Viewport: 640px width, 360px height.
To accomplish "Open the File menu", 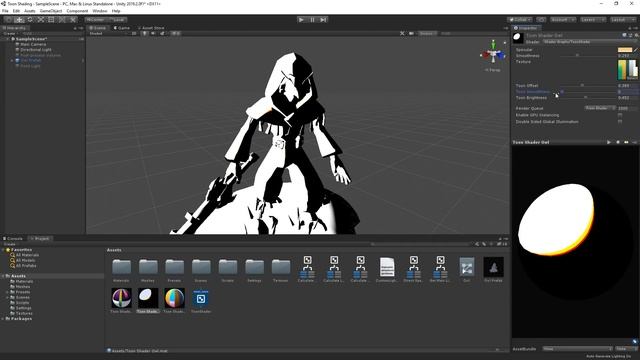I will (x=5, y=11).
